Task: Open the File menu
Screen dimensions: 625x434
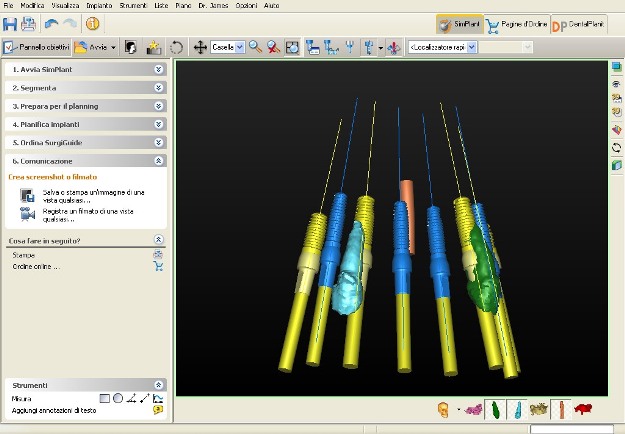Action: coord(8,6)
